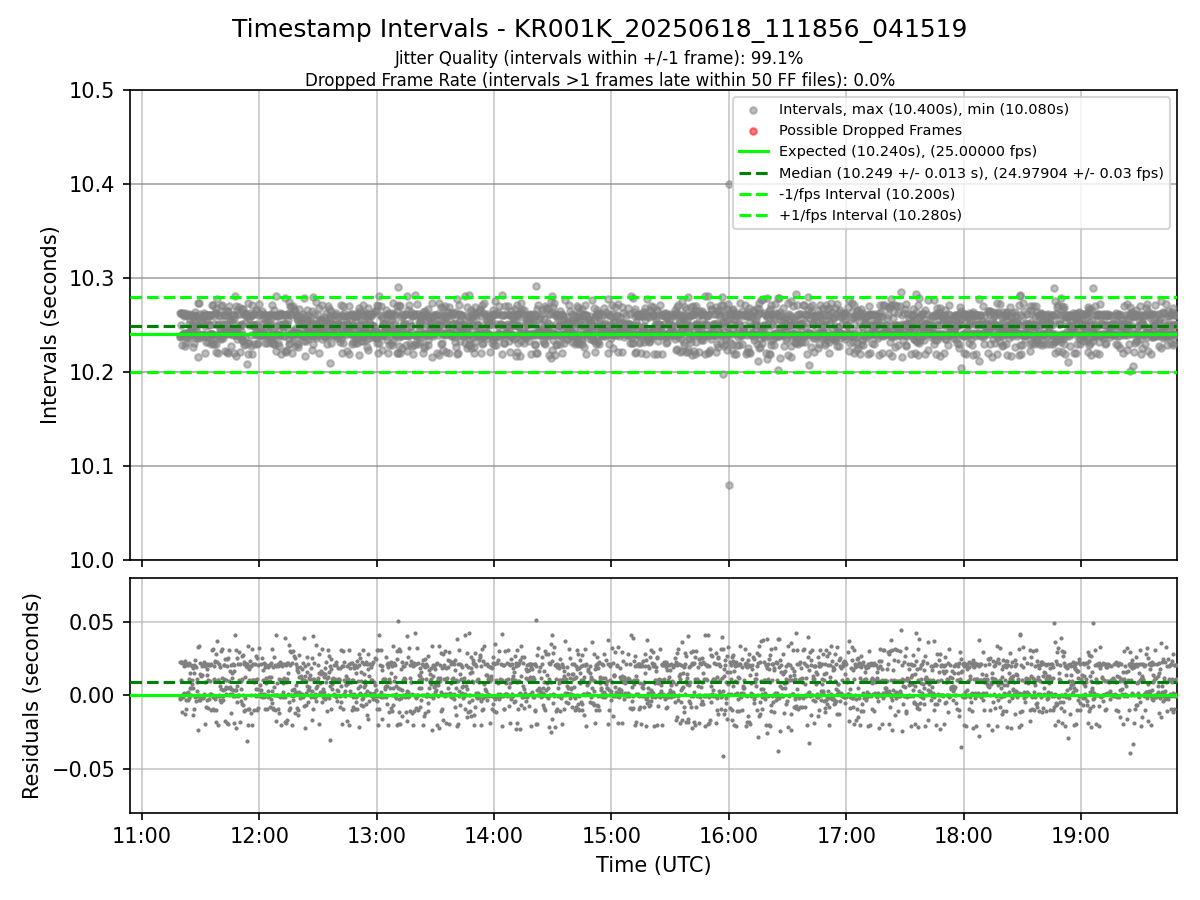Click the "Intervals (seconds)" y-axis label
Viewport: 1200px width, 900px height.
50,325
